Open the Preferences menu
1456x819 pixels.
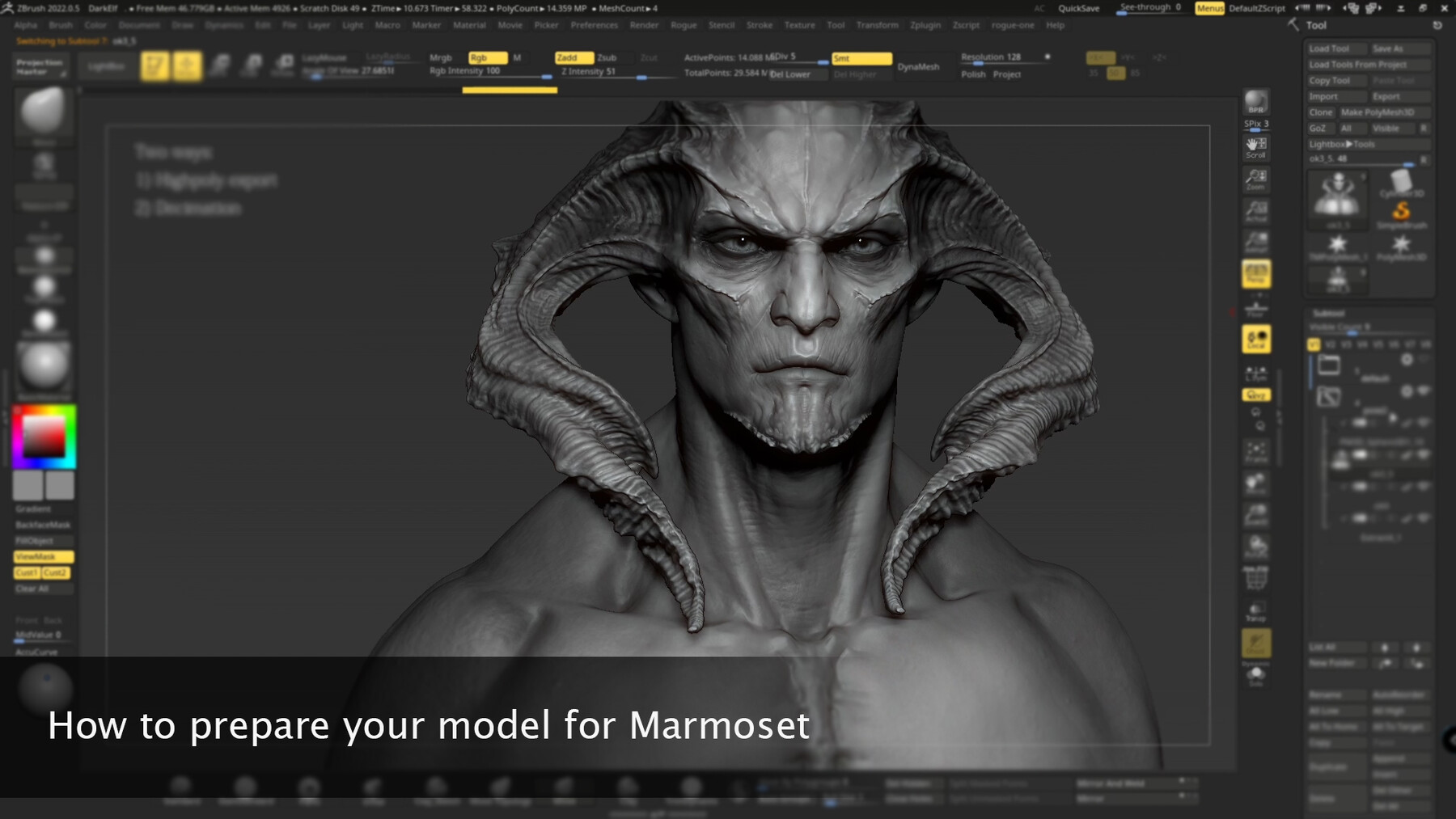pyautogui.click(x=595, y=25)
